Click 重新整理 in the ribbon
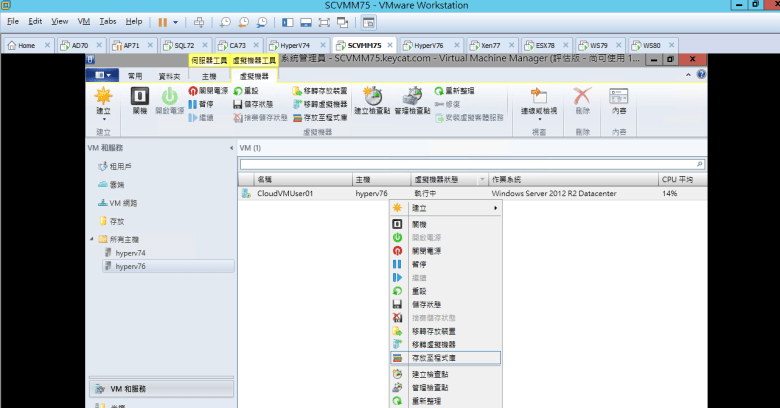This screenshot has height=408, width=780. click(x=457, y=90)
